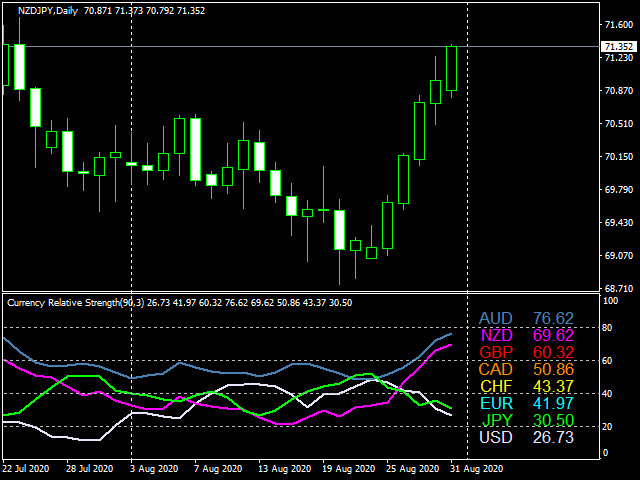640x480 pixels.
Task: Click the NZD strength value 69.62
Action: (x=553, y=336)
